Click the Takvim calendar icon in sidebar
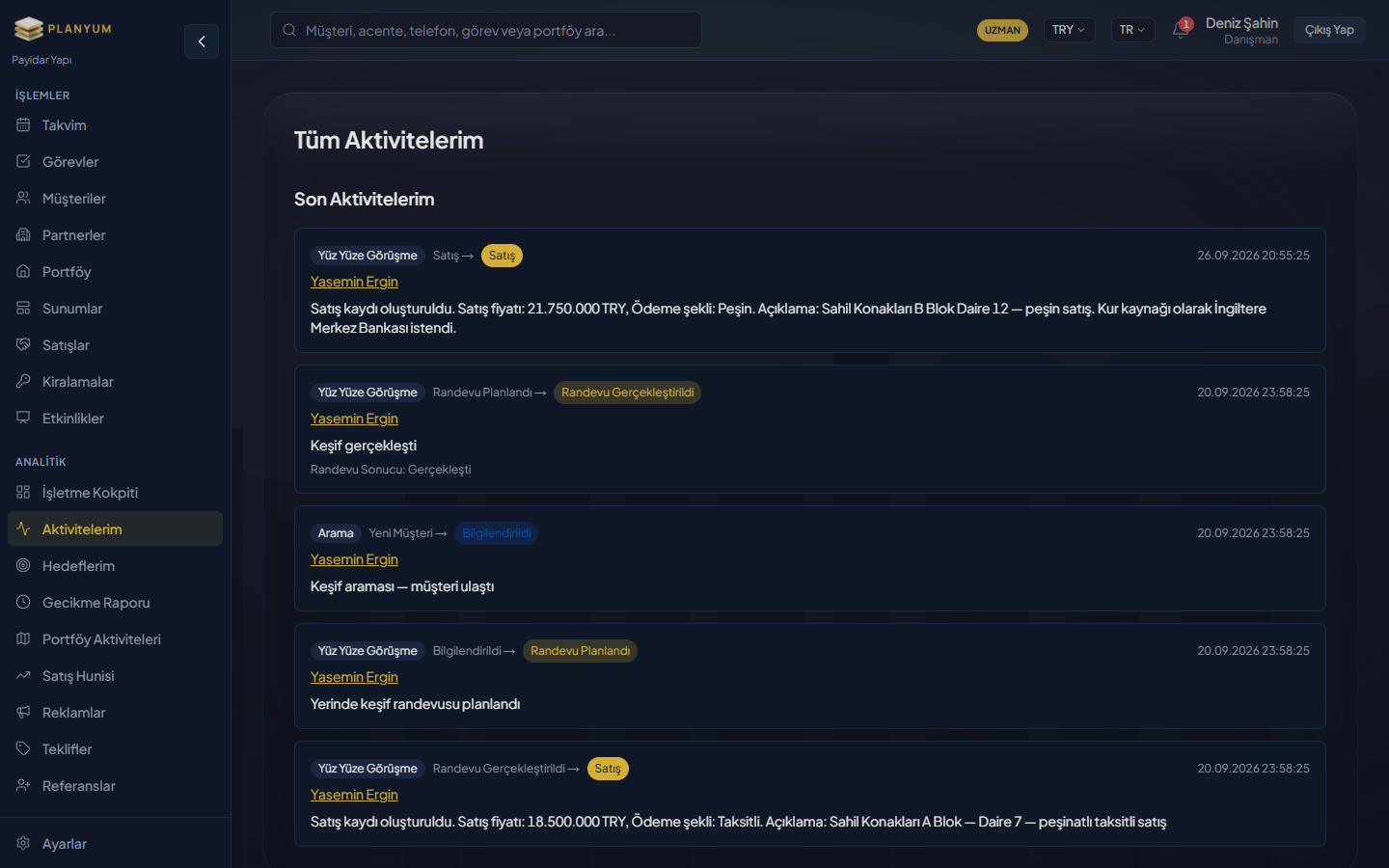1389x868 pixels. [x=23, y=124]
